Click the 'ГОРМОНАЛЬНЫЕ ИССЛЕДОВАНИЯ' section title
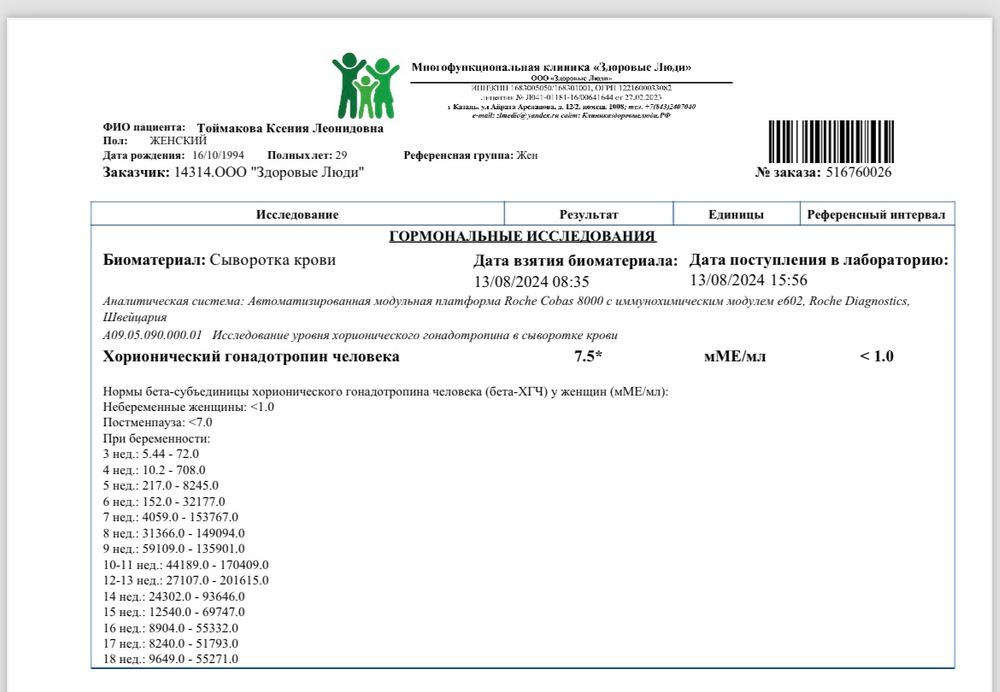The image size is (1000, 692). [522, 237]
